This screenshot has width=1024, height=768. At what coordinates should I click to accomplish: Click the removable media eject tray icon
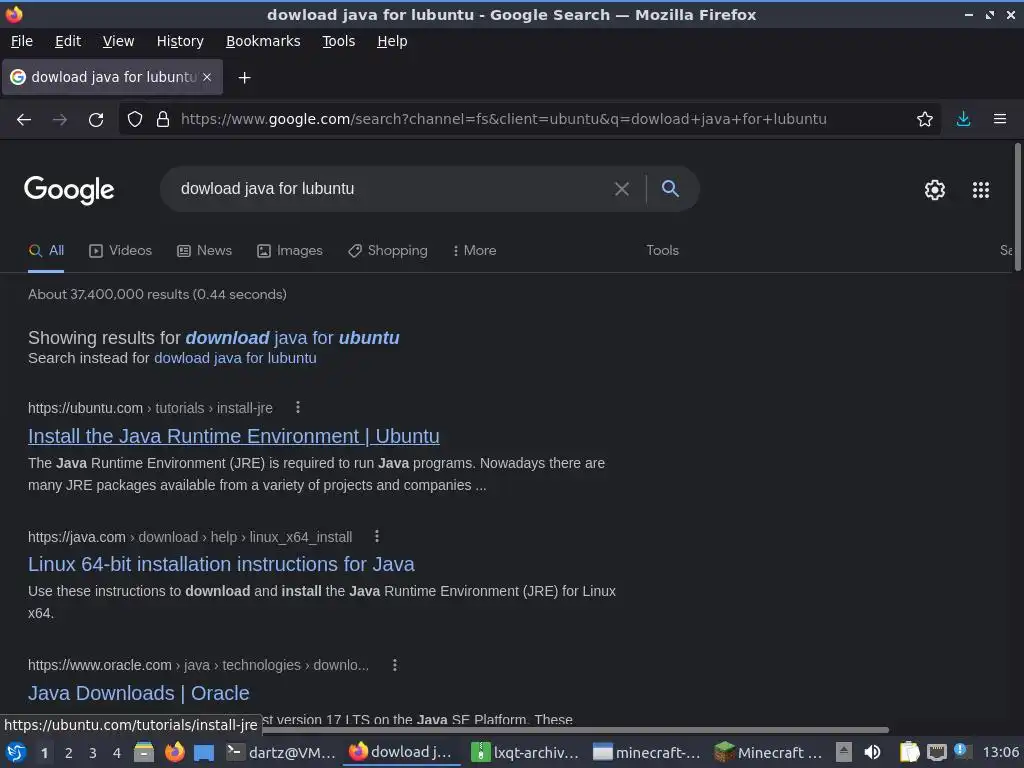tap(844, 752)
